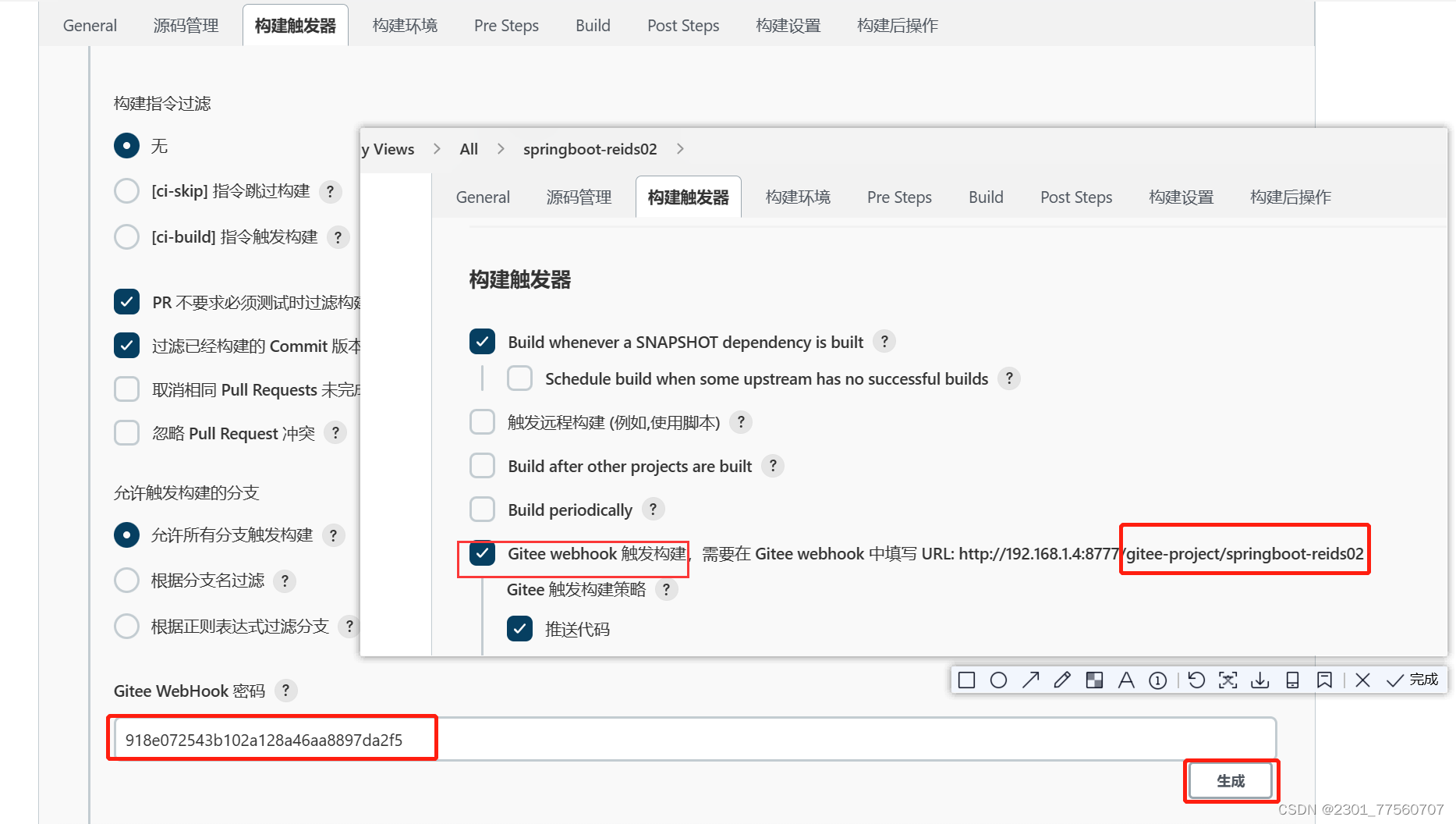Open help for Gitee WebHook 密码
This screenshot has height=824, width=1456.
[285, 691]
